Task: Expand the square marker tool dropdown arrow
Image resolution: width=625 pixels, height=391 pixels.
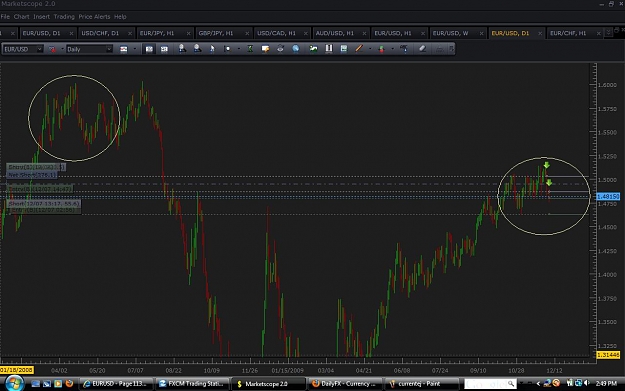Action: (x=239, y=49)
